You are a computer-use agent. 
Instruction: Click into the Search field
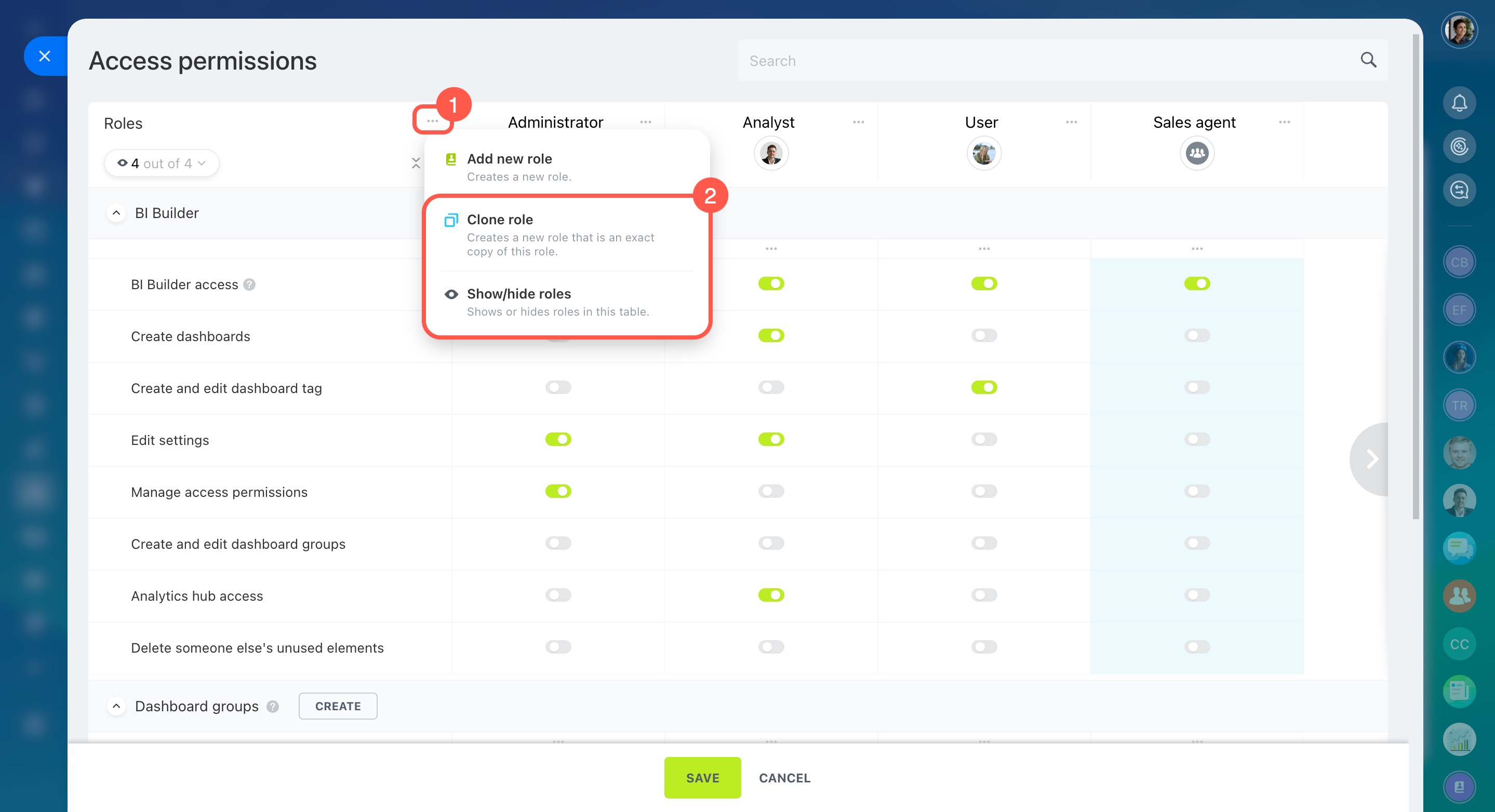[x=1045, y=61]
